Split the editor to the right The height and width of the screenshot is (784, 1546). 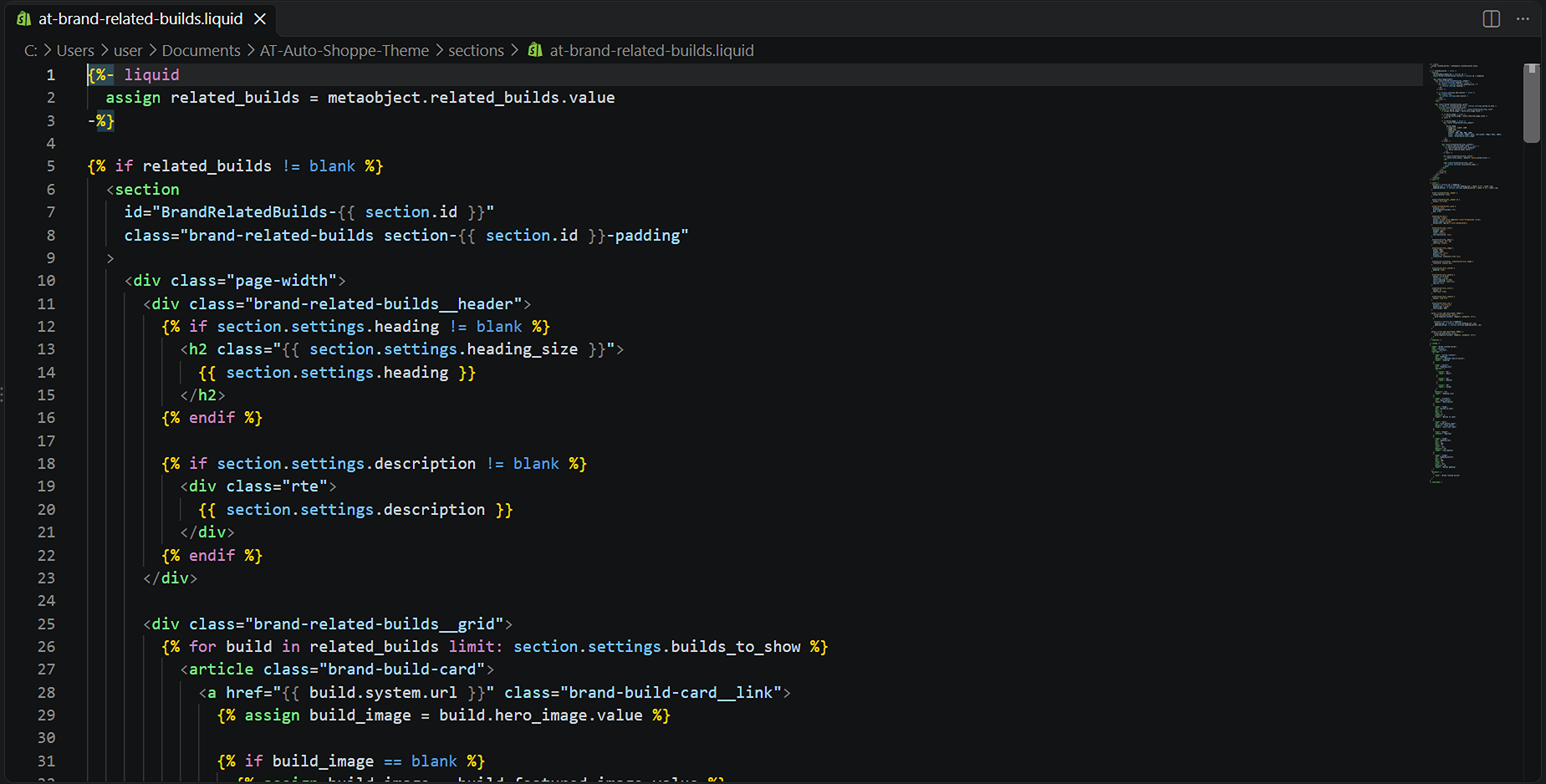point(1491,18)
